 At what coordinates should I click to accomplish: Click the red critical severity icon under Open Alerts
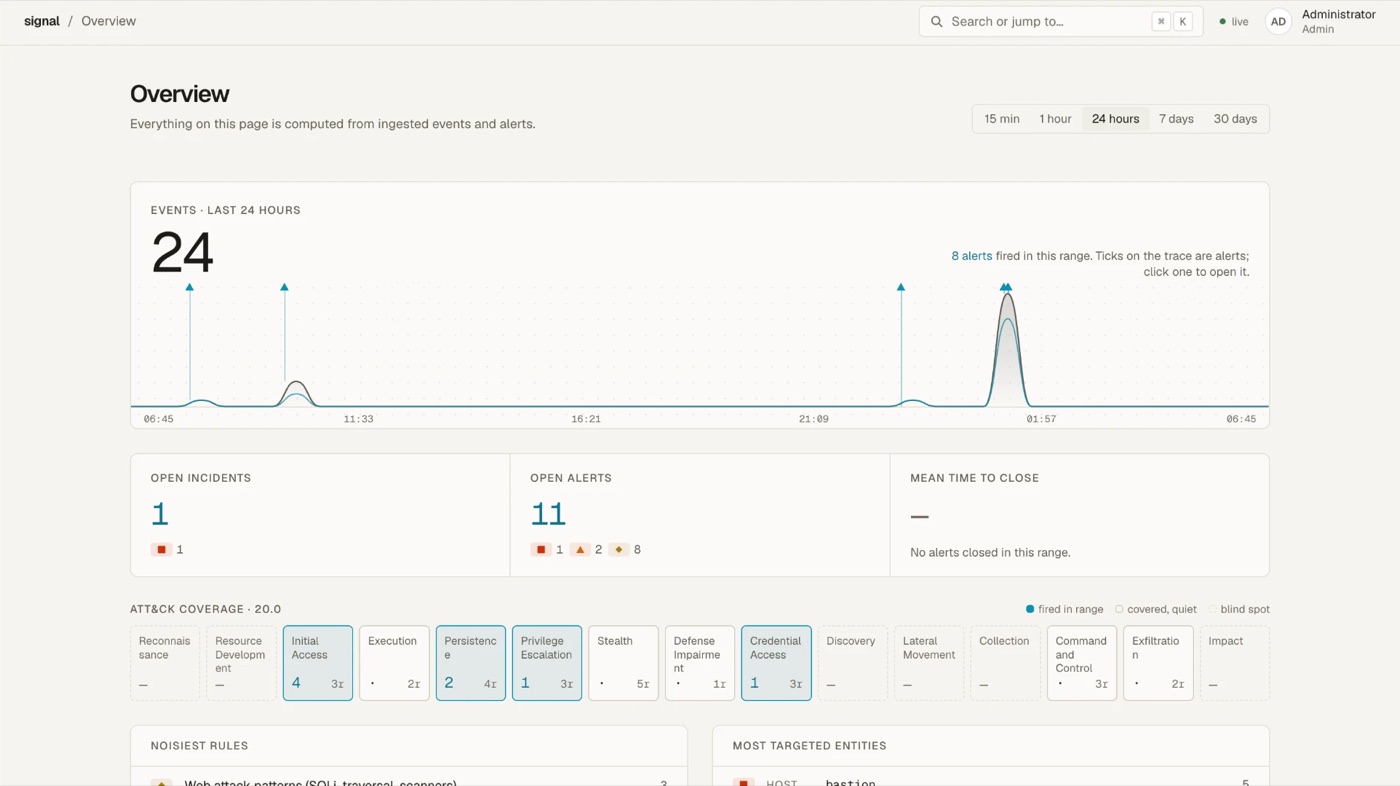click(x=541, y=549)
